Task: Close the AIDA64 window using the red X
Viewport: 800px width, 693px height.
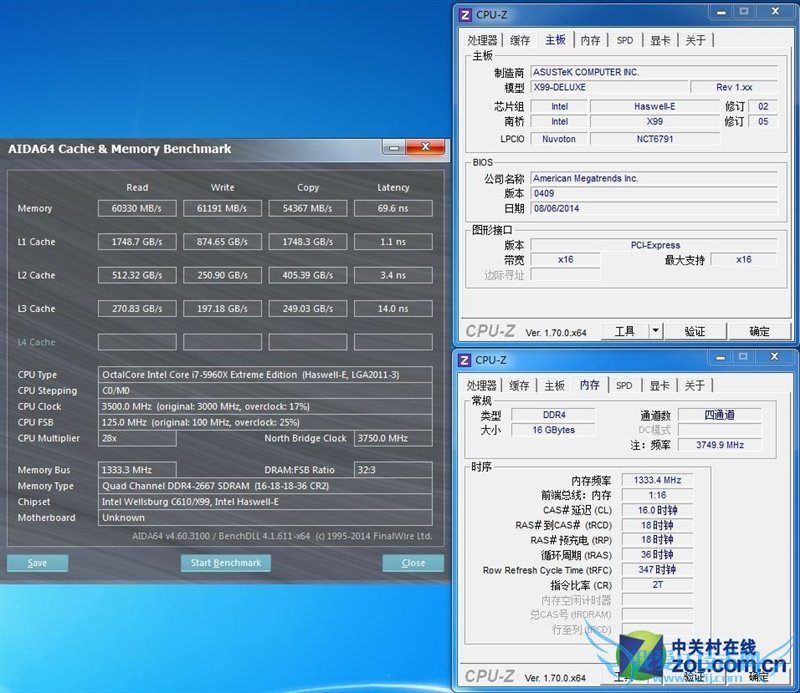Action: pos(426,148)
